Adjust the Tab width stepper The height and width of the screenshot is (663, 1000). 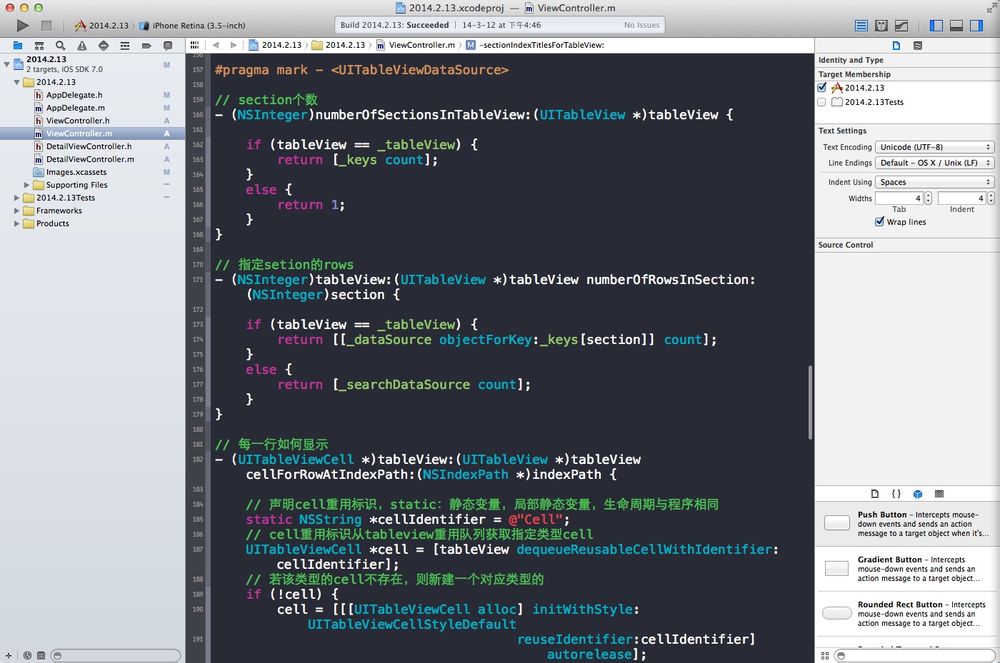coord(928,198)
